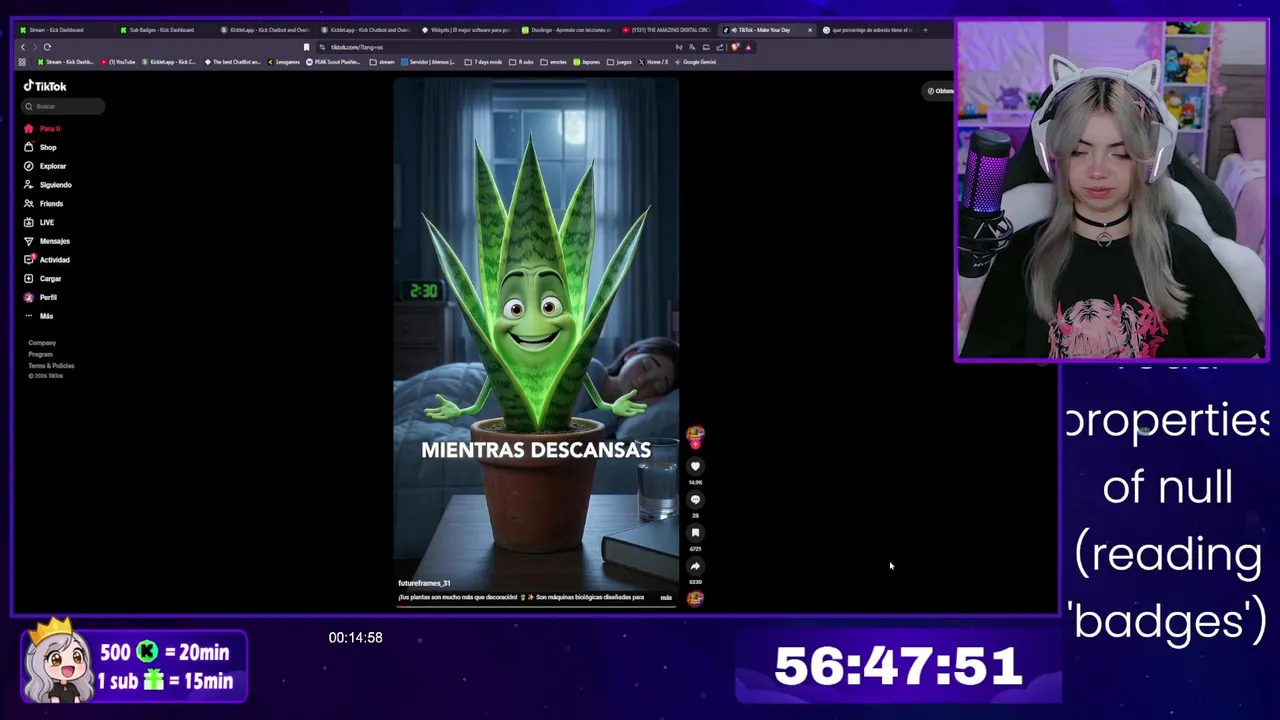The image size is (1280, 720).
Task: Reload the page with refresh icon
Action: [47, 47]
